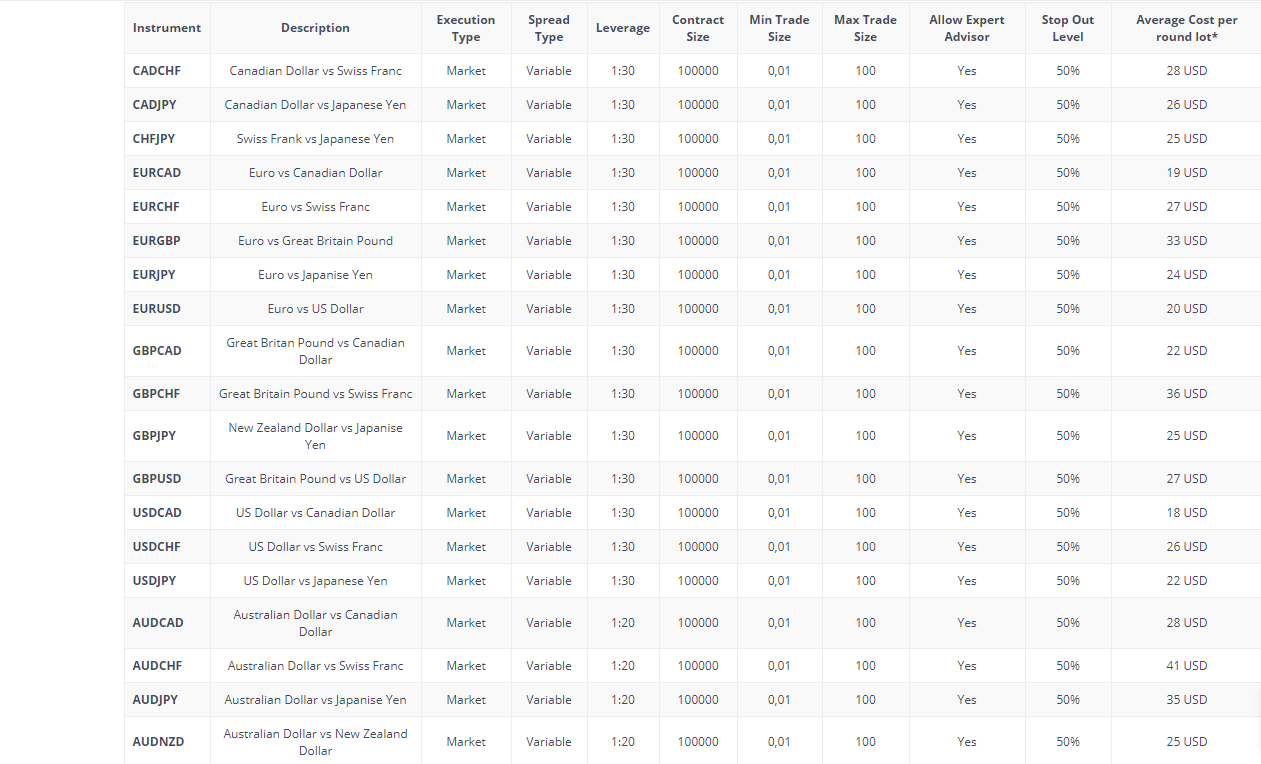Click the Leverage column header

(623, 28)
